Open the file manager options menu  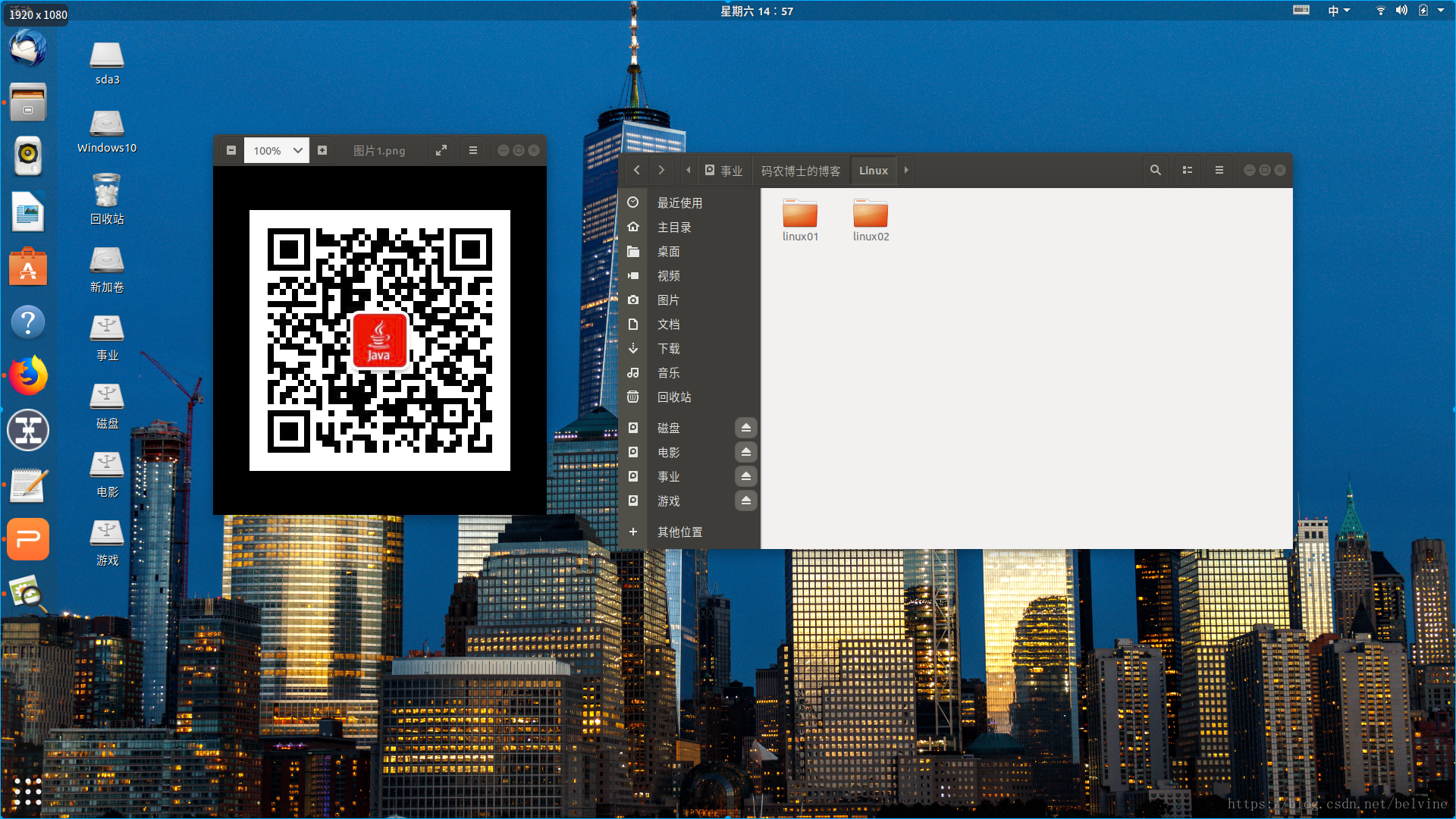pos(1219,170)
